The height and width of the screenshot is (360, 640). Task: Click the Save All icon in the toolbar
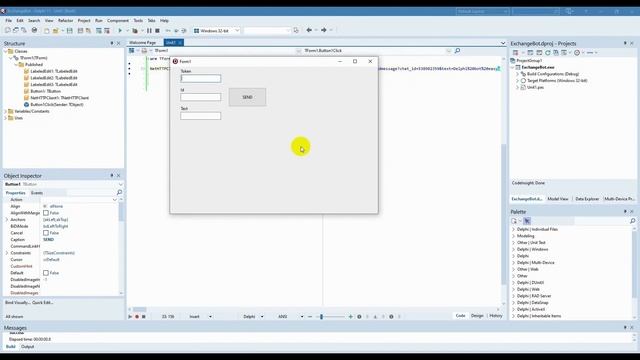[80, 31]
